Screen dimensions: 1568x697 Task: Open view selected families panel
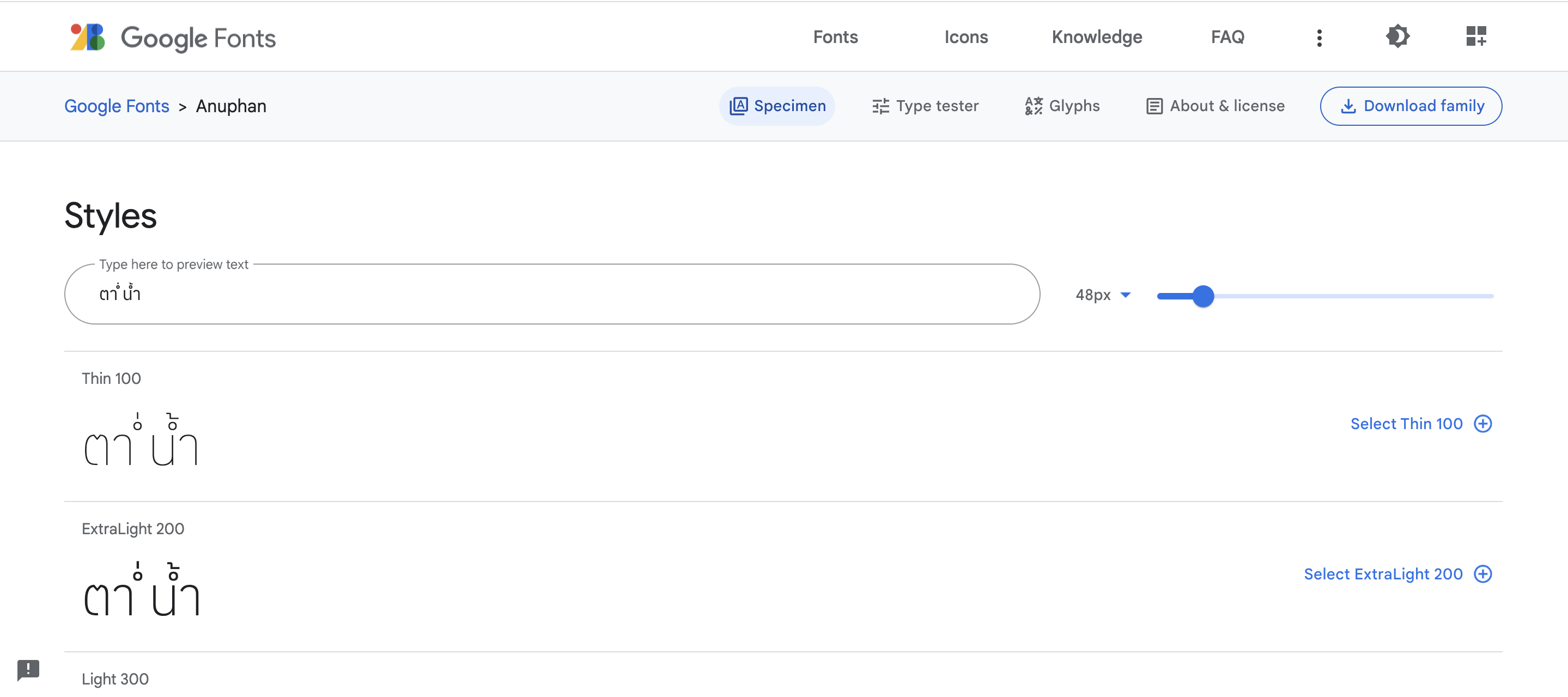coord(1475,36)
